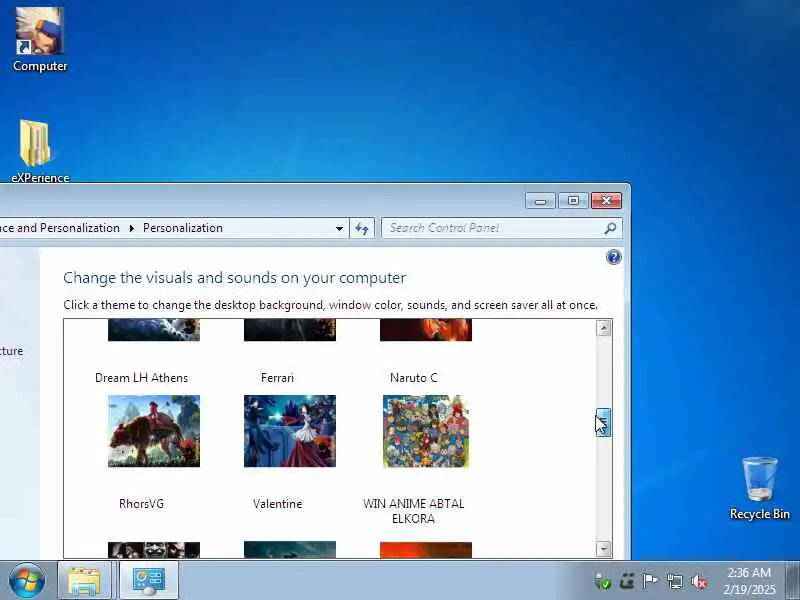Viewport: 800px width, 600px height.
Task: Open the clock showing 2:36 AM
Action: tap(749, 581)
